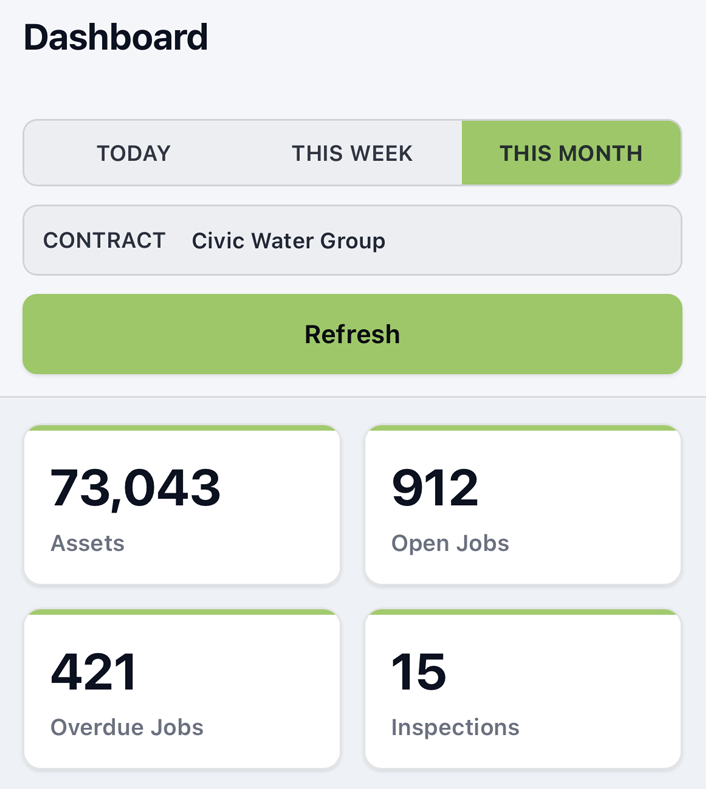Image resolution: width=706 pixels, height=789 pixels.
Task: Click the 73,043 assets count
Action: (135, 488)
